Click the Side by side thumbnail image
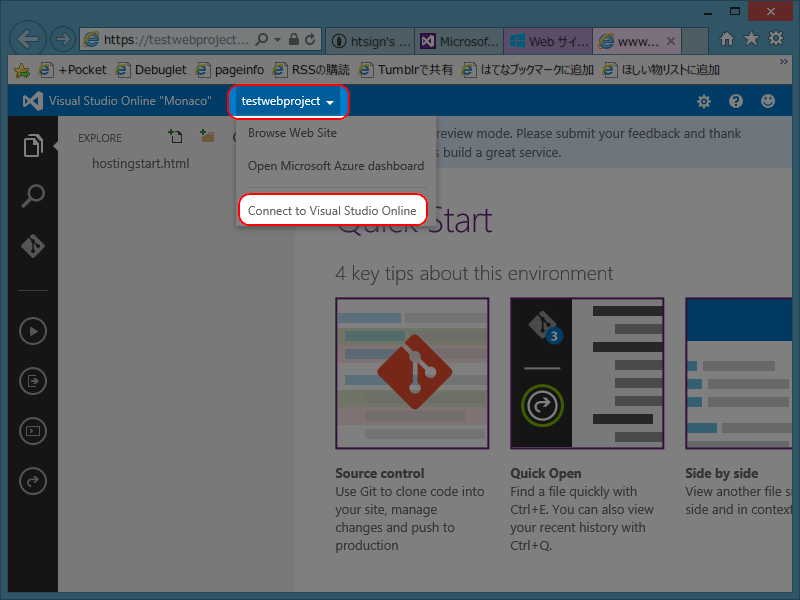 (739, 373)
